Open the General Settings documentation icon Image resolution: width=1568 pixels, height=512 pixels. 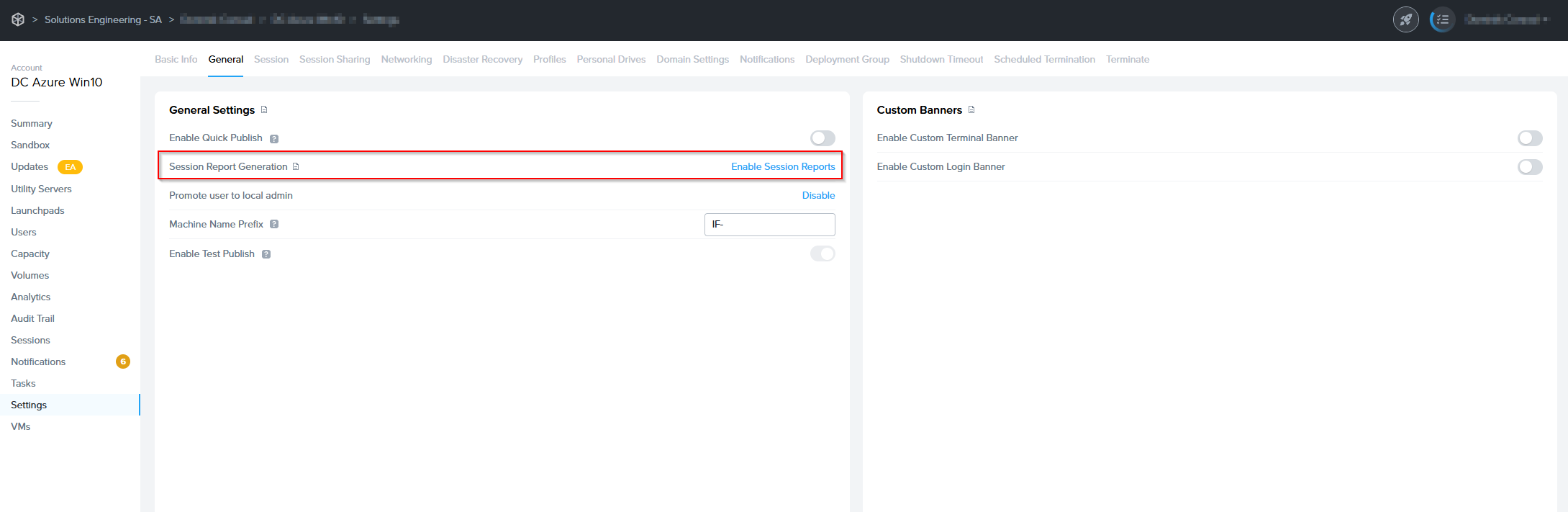click(264, 110)
